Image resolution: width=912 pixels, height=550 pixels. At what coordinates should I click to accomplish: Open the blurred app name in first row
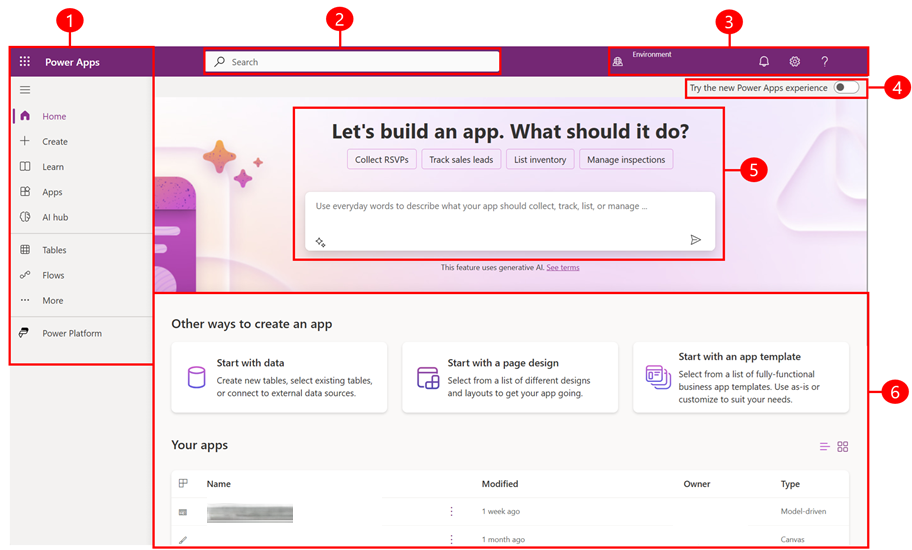coord(250,513)
